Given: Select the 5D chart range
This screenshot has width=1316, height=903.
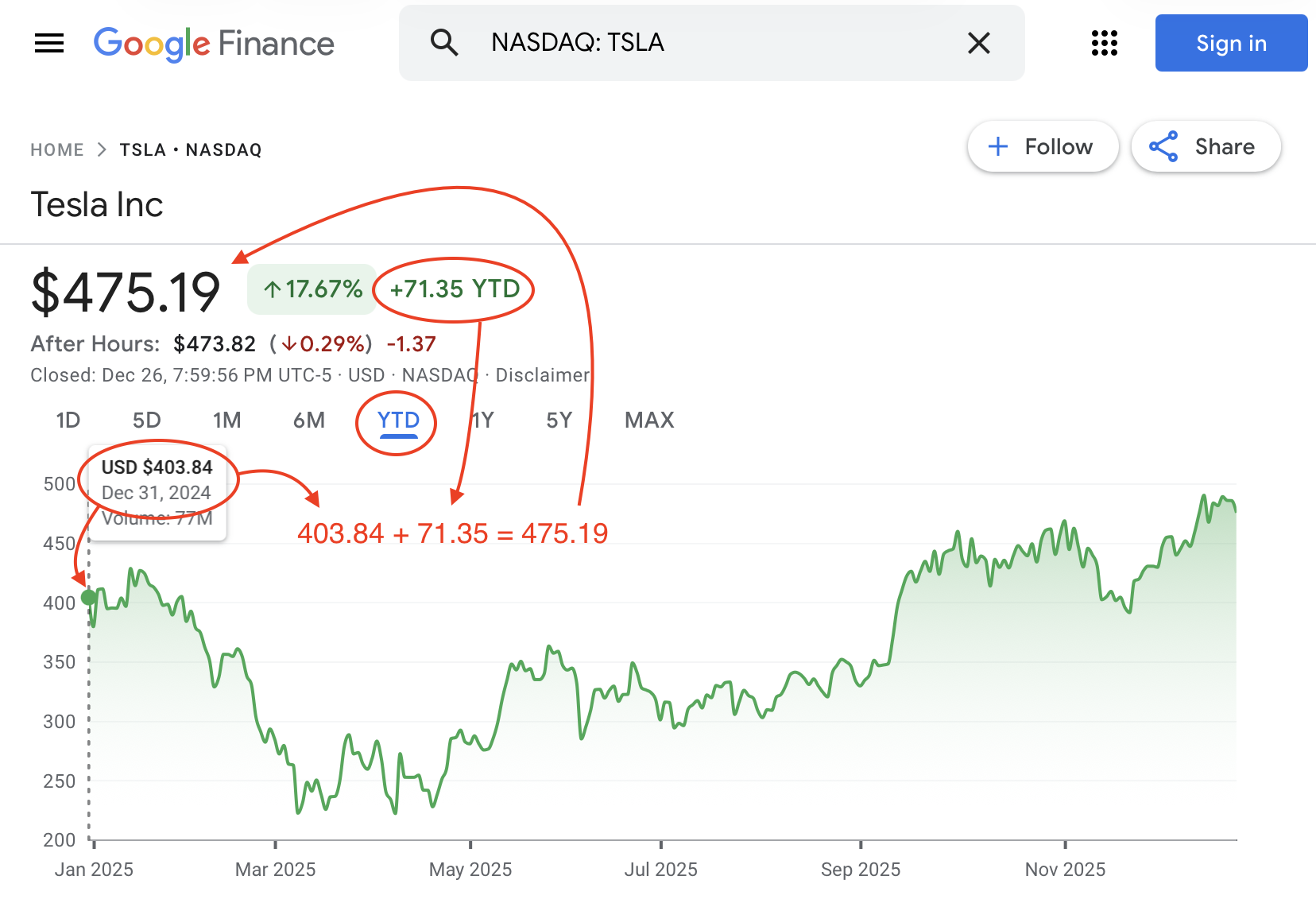Looking at the screenshot, I should [147, 420].
